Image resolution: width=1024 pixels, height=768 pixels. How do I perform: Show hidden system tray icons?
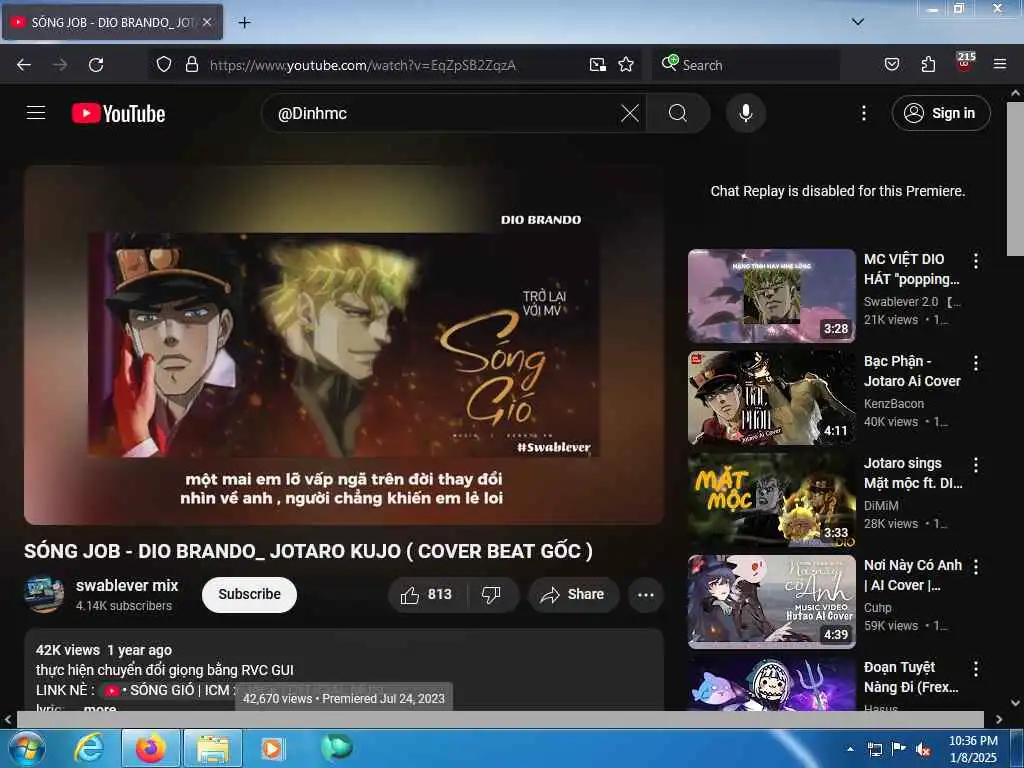pyautogui.click(x=850, y=748)
